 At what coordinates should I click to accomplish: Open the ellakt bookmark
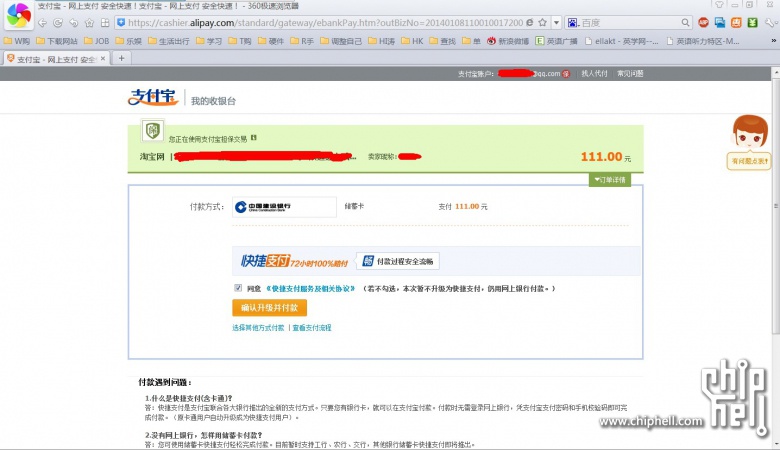pos(621,41)
